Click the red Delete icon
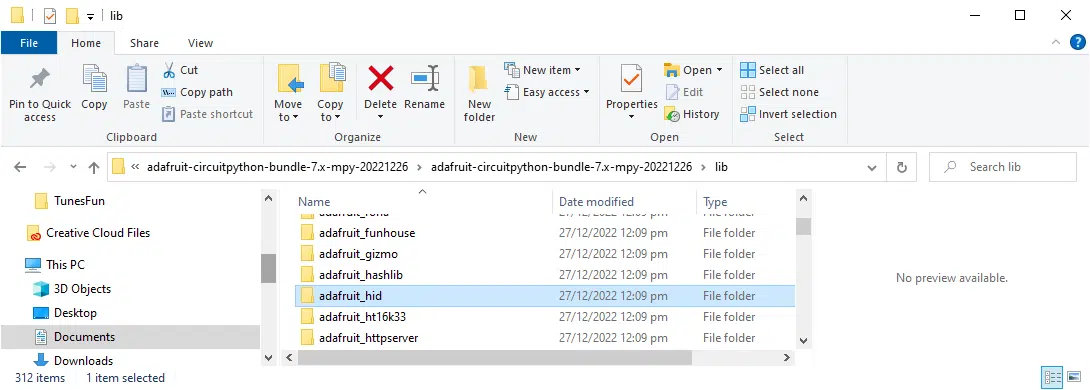Viewport: 1090px width, 390px height. [x=380, y=78]
